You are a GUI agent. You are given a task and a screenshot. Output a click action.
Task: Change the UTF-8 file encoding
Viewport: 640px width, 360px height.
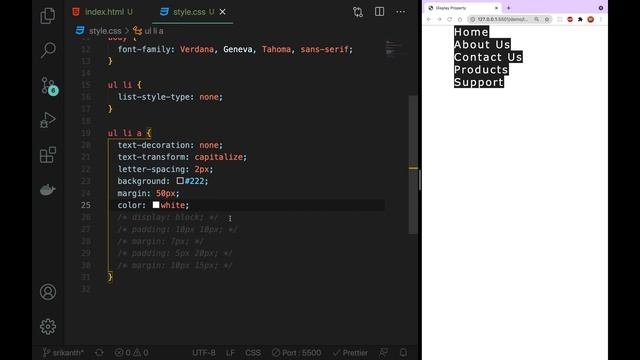(204, 352)
